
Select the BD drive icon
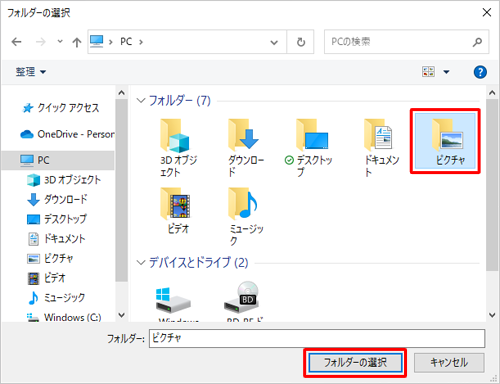pyautogui.click(x=242, y=297)
